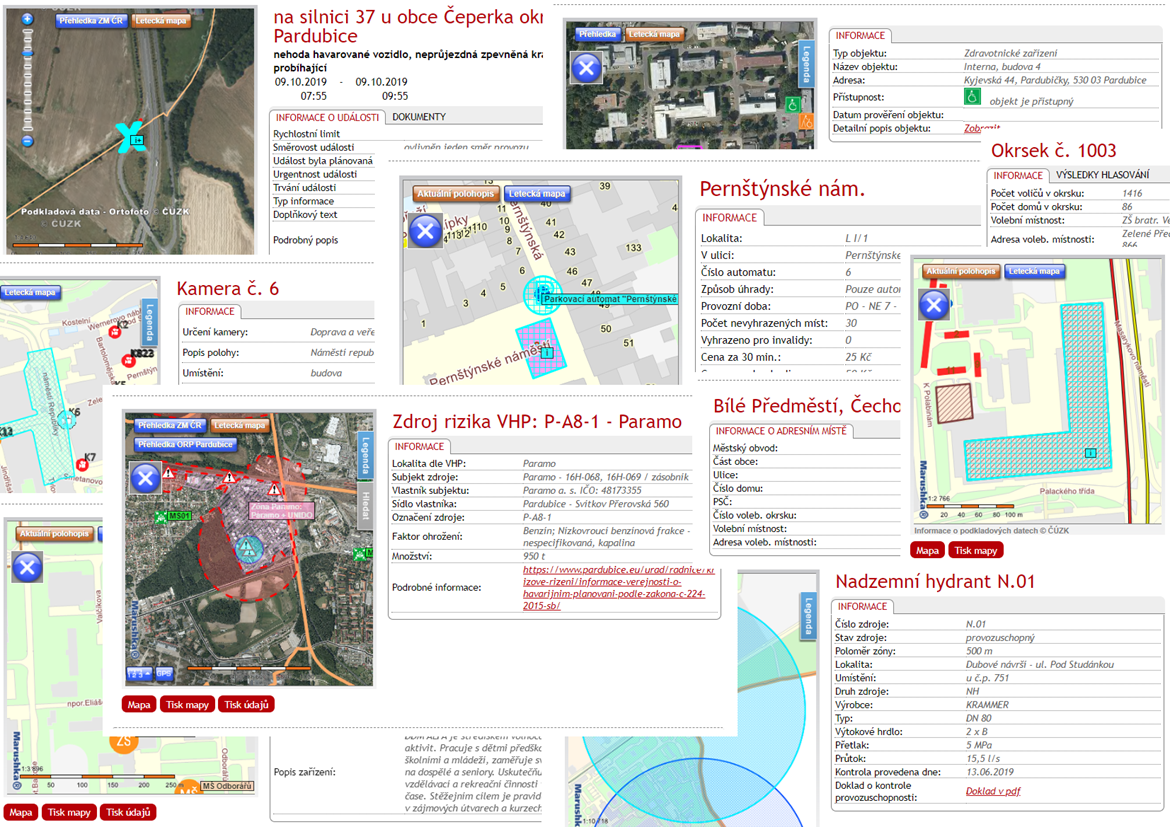Open the VÝSLEDKY HLASOVÁNÍ tab for Okrsek 1003
Image resolution: width=1170 pixels, height=827 pixels.
tap(1103, 175)
